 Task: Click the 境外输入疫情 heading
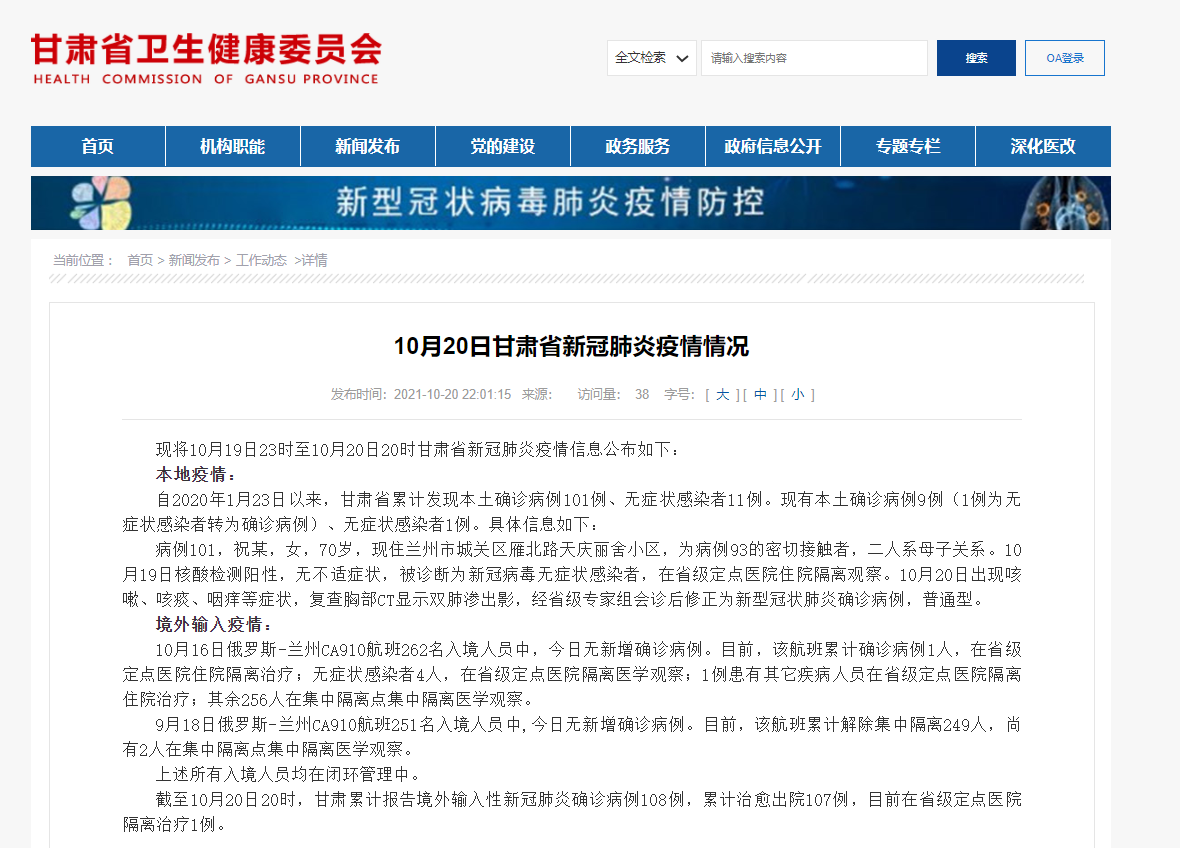click(x=213, y=625)
